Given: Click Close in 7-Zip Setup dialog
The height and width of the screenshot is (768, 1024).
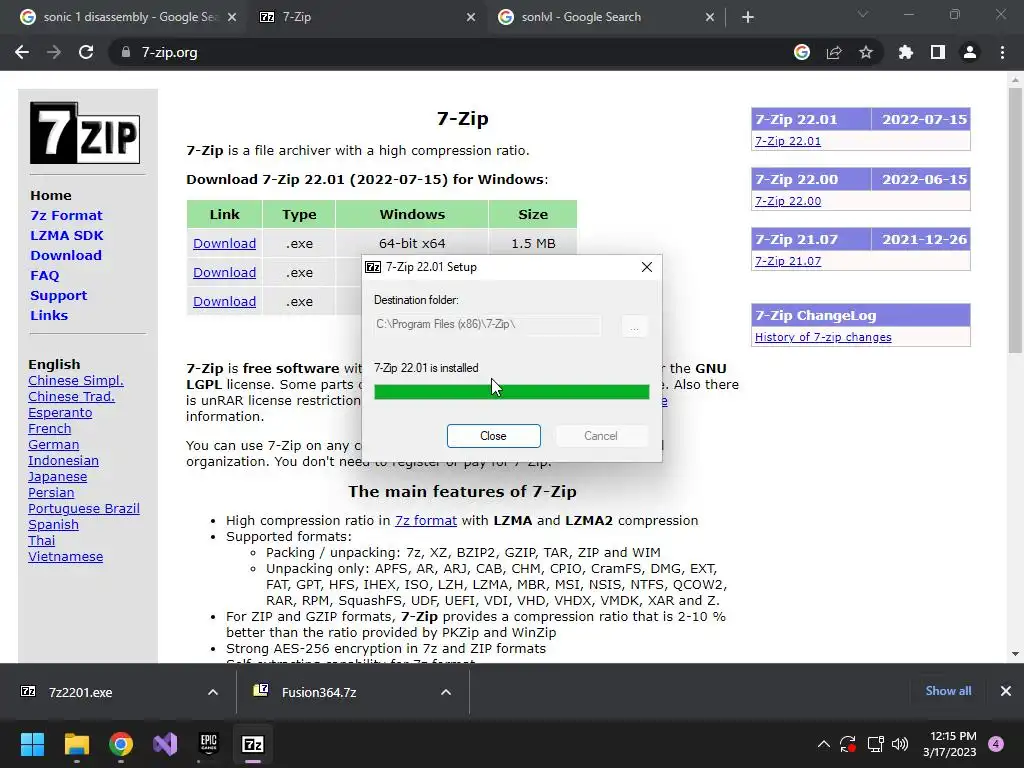Looking at the screenshot, I should [494, 436].
